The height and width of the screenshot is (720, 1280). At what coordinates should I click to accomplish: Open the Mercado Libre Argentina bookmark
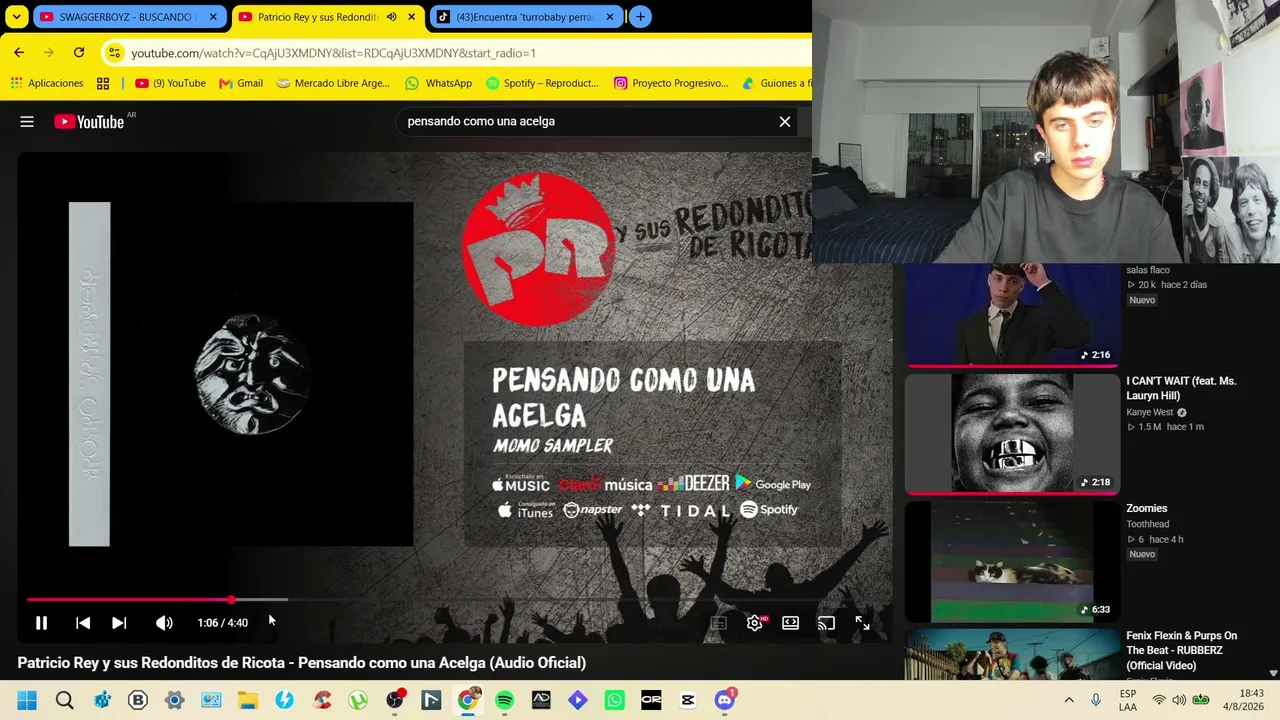pos(332,83)
